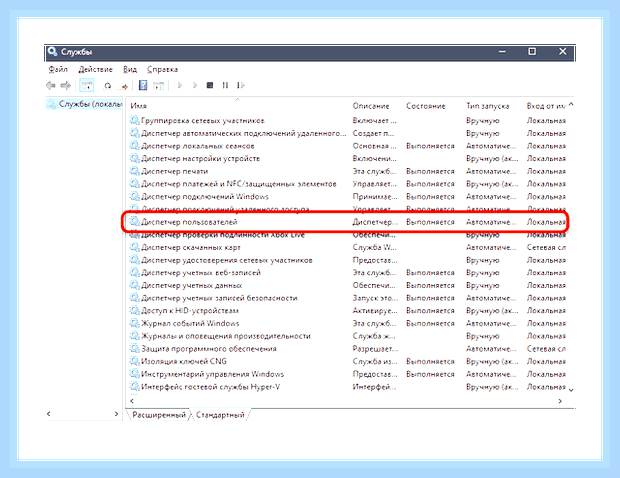620x478 pixels.
Task: Click the services list scroll-down arrow
Action: coord(571,389)
